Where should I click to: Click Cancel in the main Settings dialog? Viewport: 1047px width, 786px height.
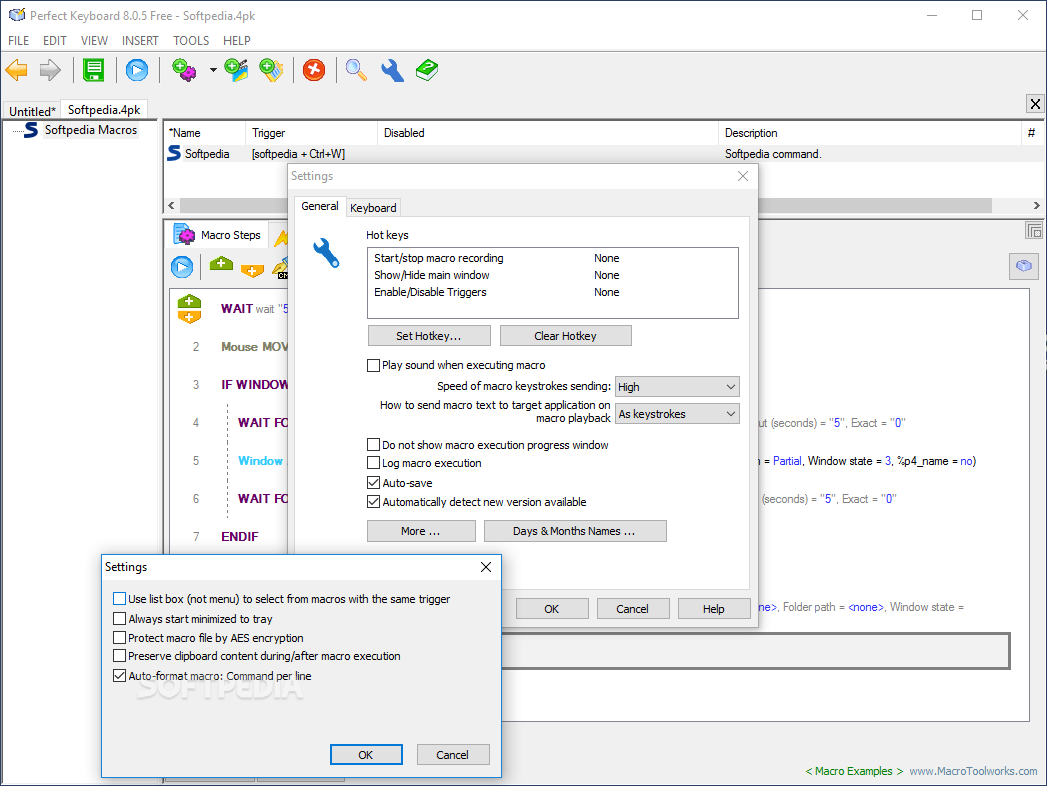tap(632, 609)
